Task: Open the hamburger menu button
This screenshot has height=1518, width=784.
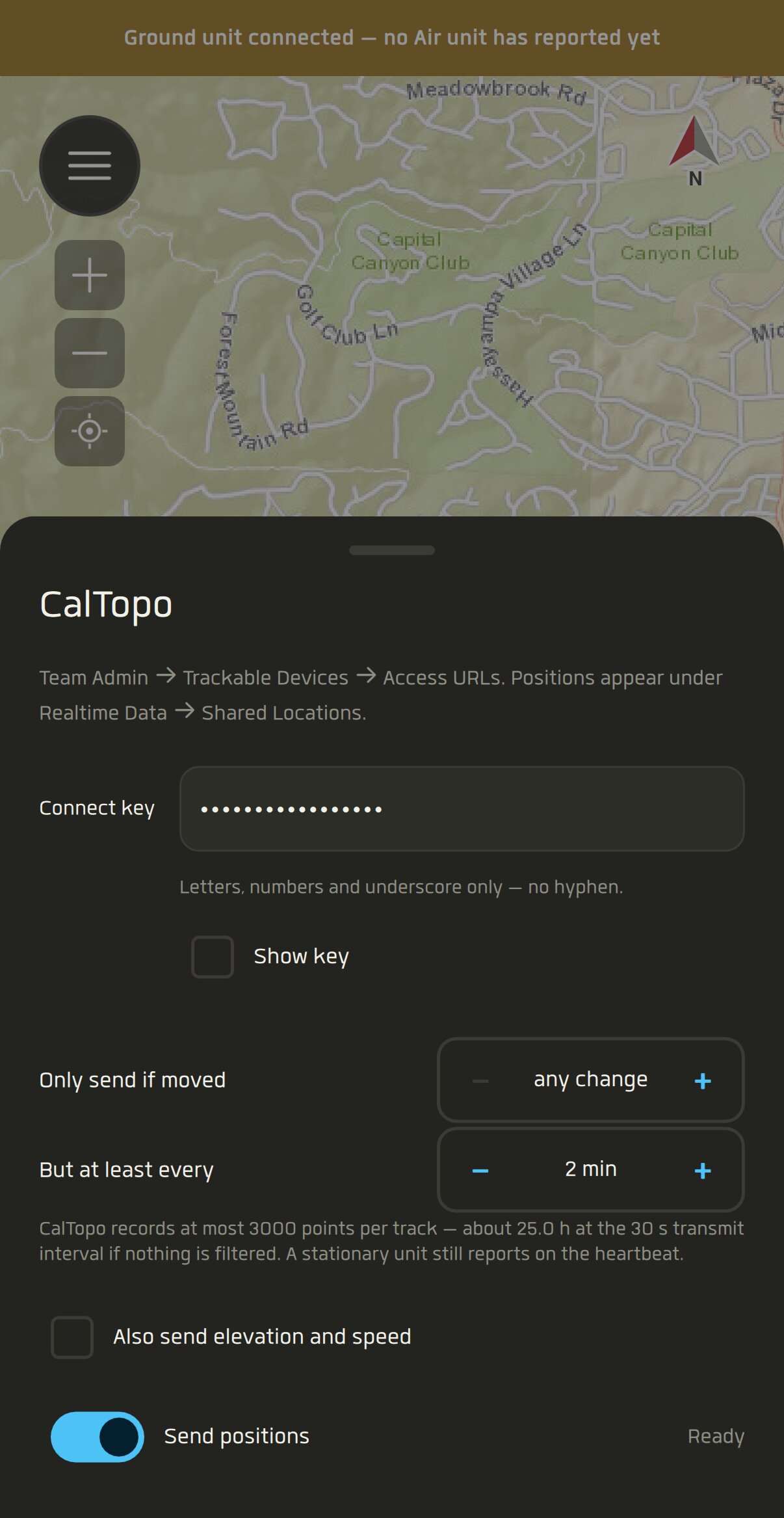Action: [x=90, y=166]
